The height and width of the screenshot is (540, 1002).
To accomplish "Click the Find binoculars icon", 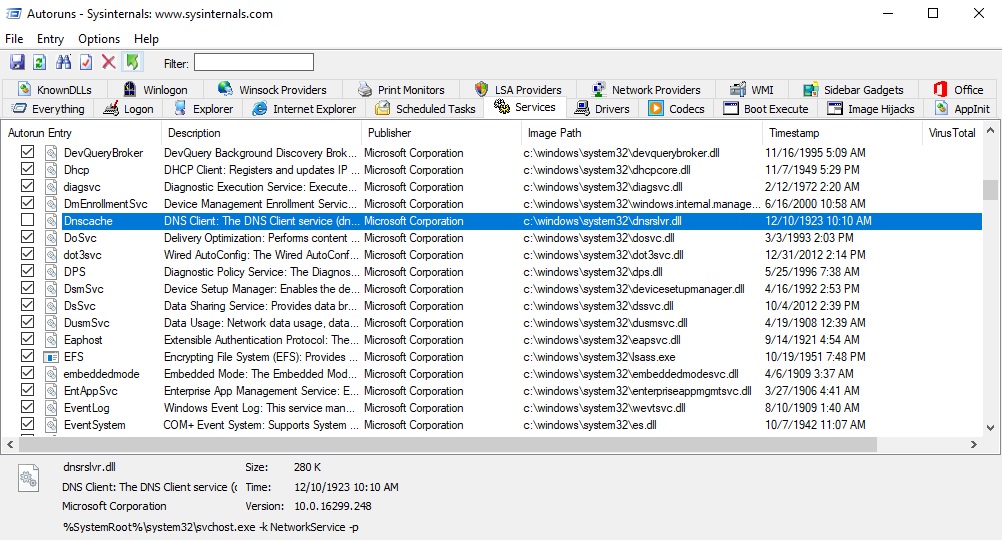I will (x=63, y=62).
